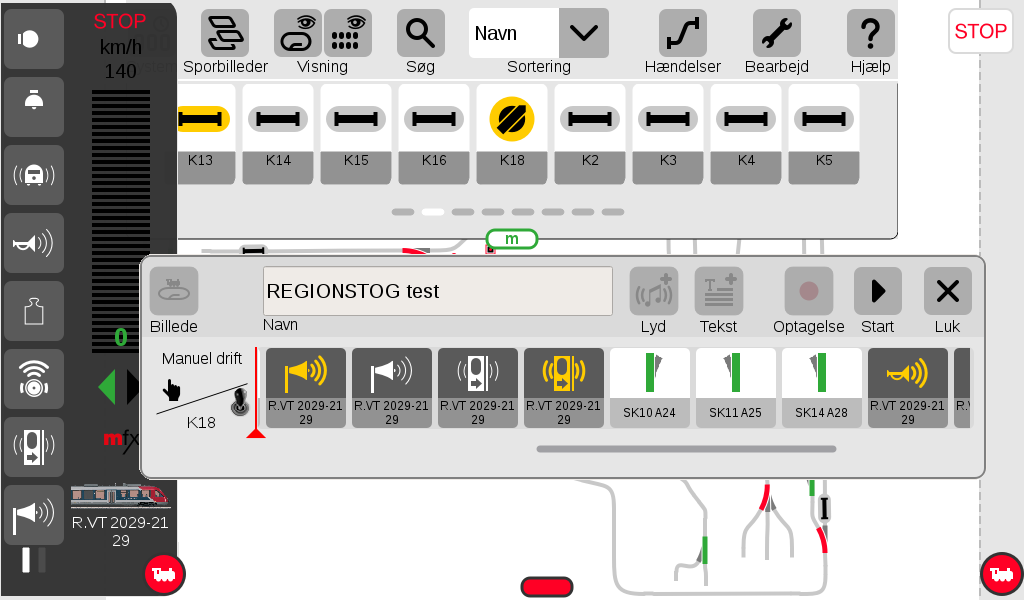1024x600 pixels.
Task: Close event editor with Luk
Action: [x=948, y=291]
